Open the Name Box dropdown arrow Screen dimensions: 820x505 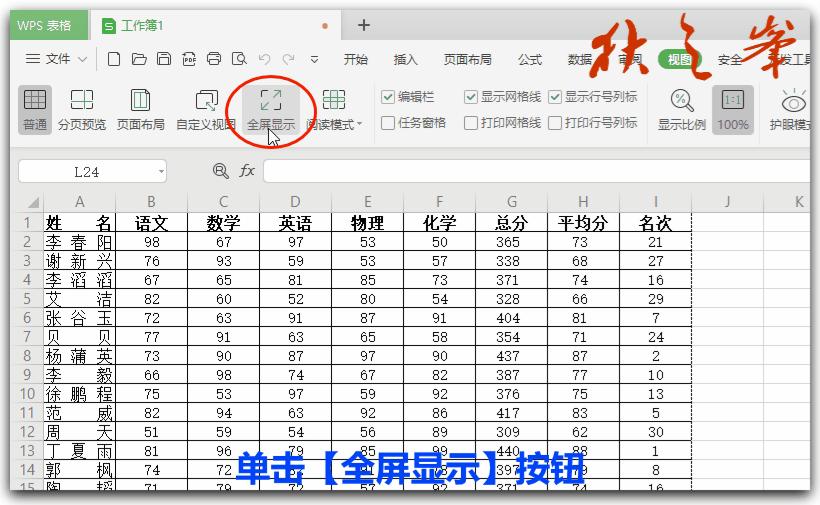tap(161, 171)
